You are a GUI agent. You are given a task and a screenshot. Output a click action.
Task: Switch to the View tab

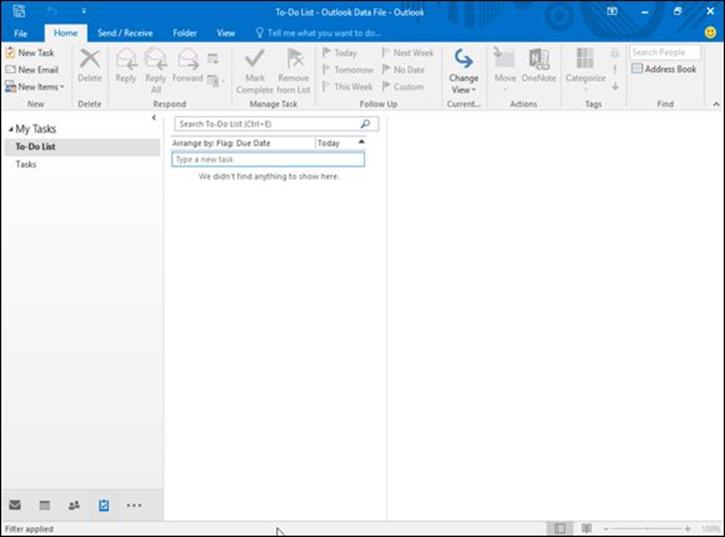click(226, 33)
